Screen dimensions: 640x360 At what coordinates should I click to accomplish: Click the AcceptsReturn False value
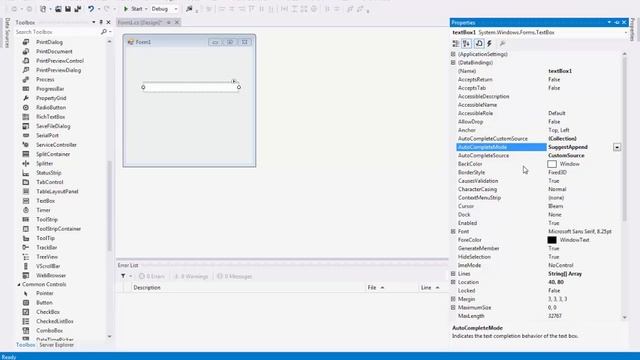click(x=554, y=80)
